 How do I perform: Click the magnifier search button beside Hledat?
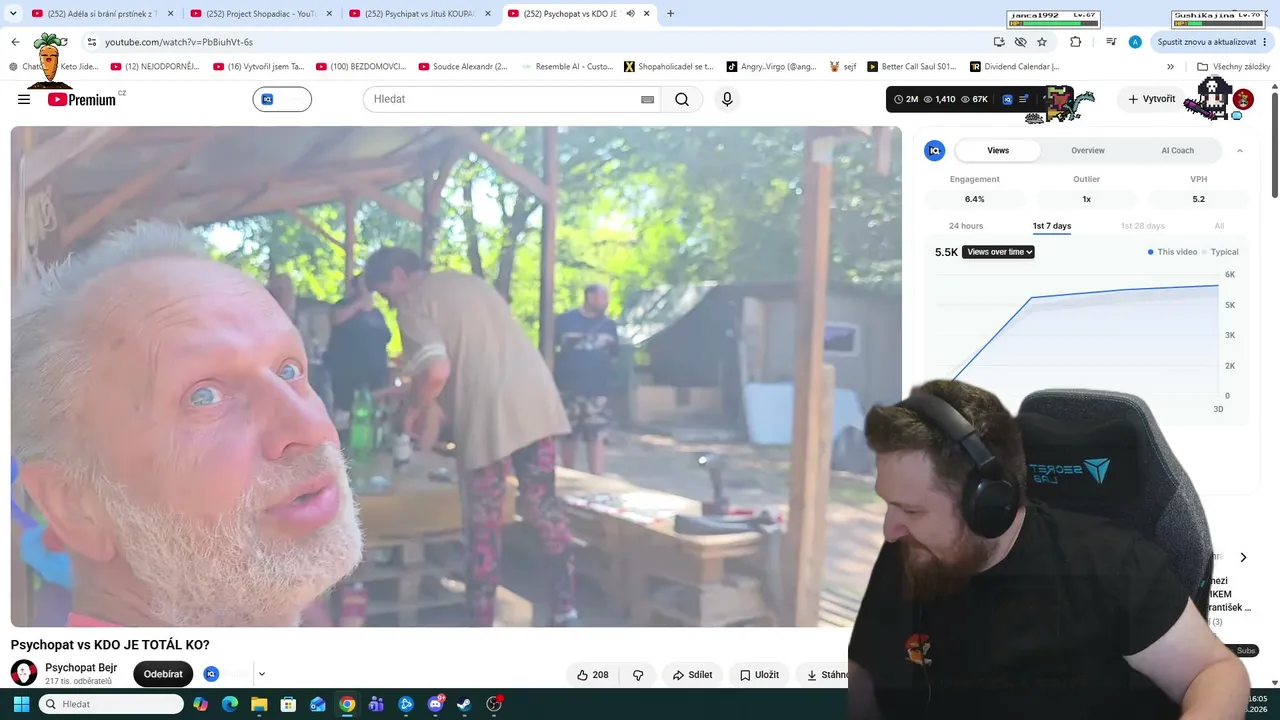click(x=682, y=99)
